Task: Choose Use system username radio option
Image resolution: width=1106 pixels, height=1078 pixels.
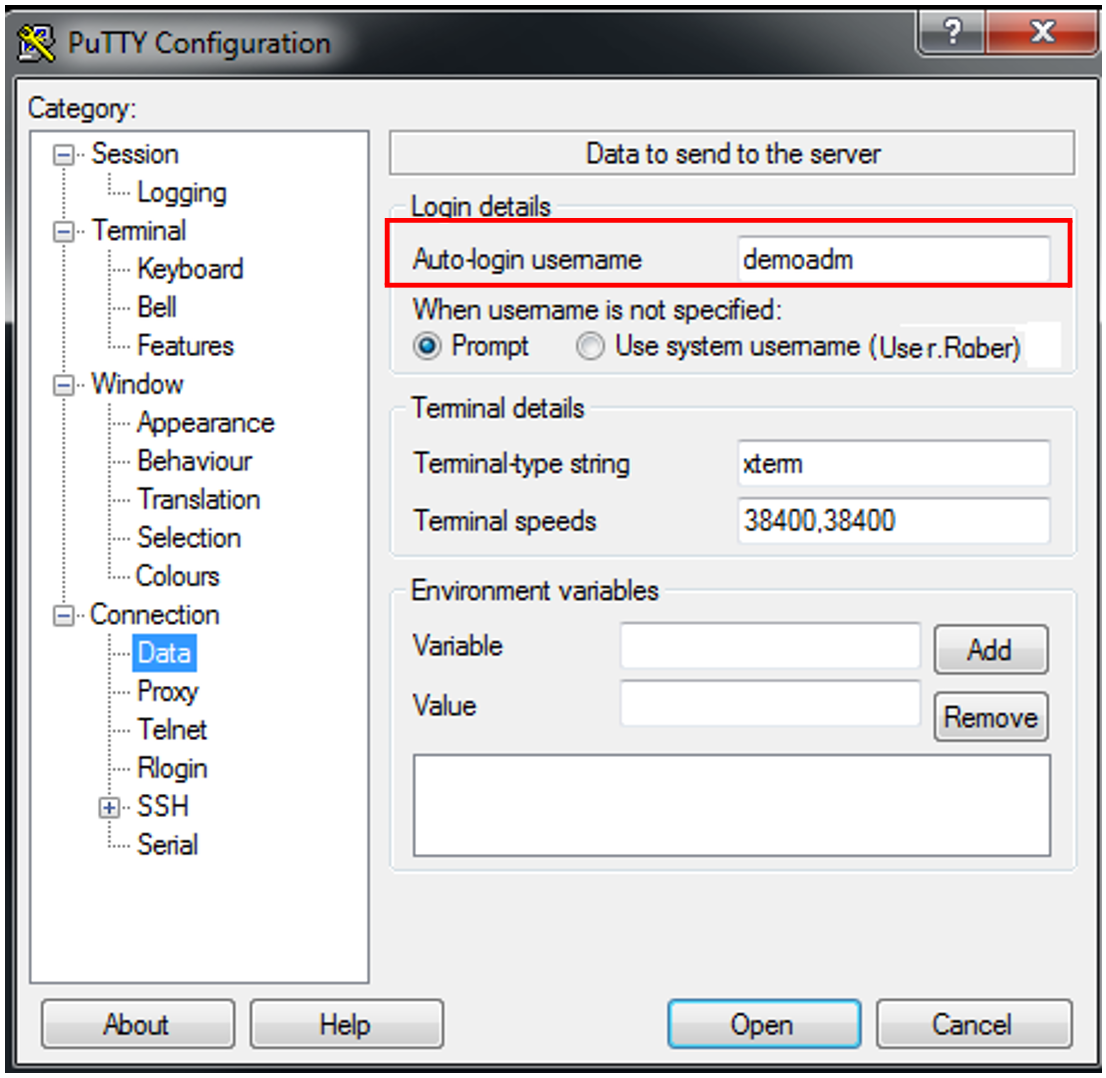Action: tap(590, 346)
